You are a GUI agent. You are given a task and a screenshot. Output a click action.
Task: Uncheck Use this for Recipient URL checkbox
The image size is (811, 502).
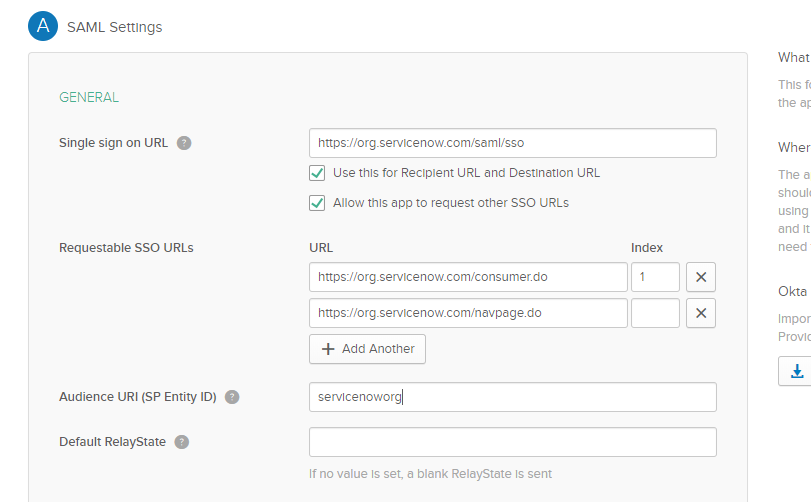[317, 173]
